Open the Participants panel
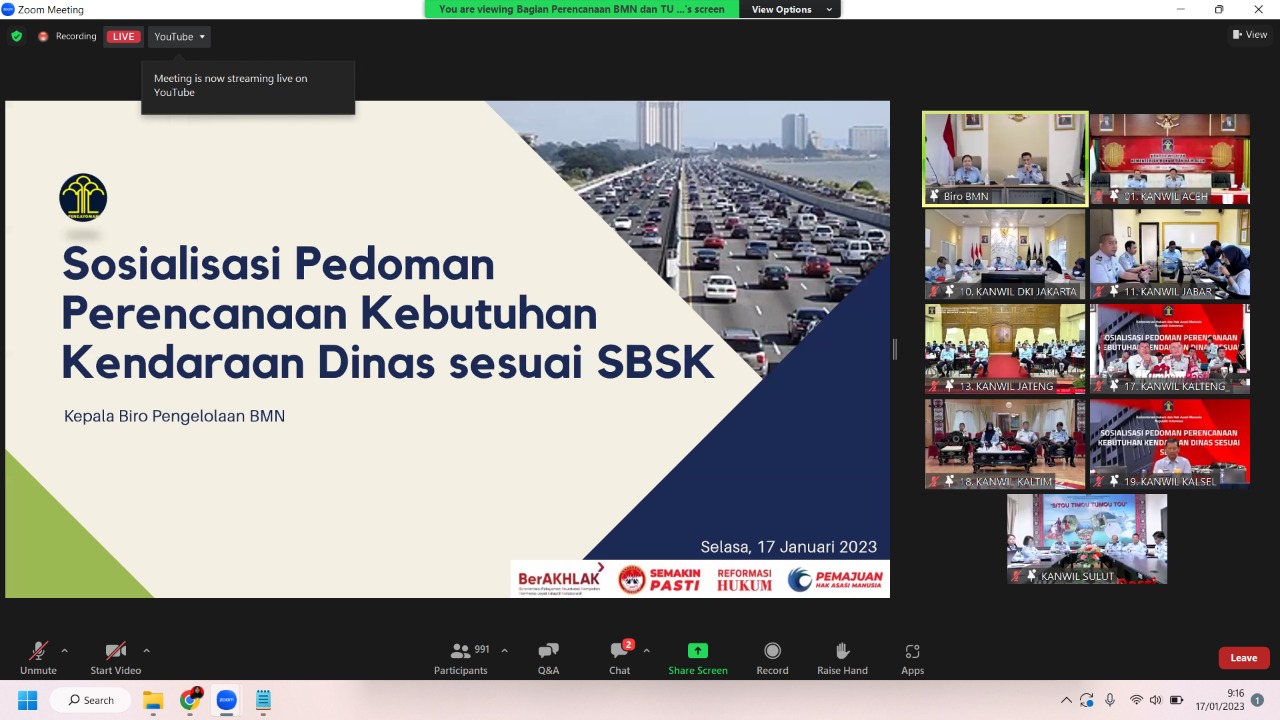Image resolution: width=1280 pixels, height=720 pixels. (461, 657)
